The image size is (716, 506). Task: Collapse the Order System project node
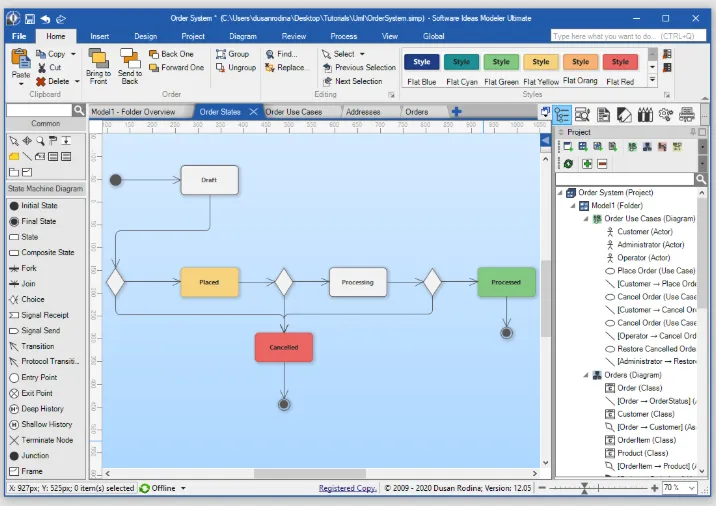[x=560, y=193]
